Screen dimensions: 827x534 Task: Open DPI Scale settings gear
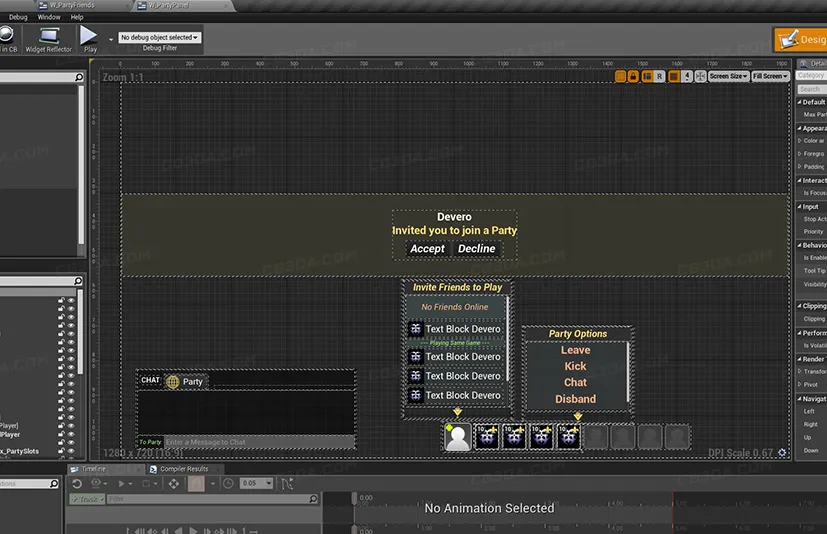pyautogui.click(x=782, y=453)
